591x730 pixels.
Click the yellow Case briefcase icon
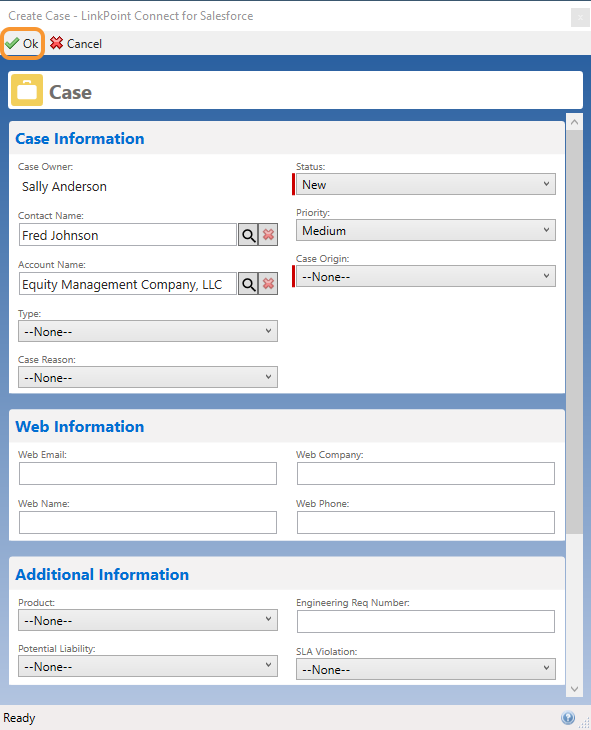click(27, 90)
